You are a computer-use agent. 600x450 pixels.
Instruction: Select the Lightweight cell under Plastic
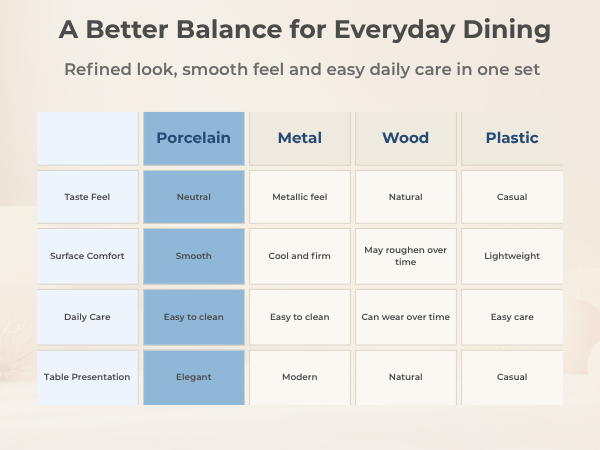[x=512, y=256]
